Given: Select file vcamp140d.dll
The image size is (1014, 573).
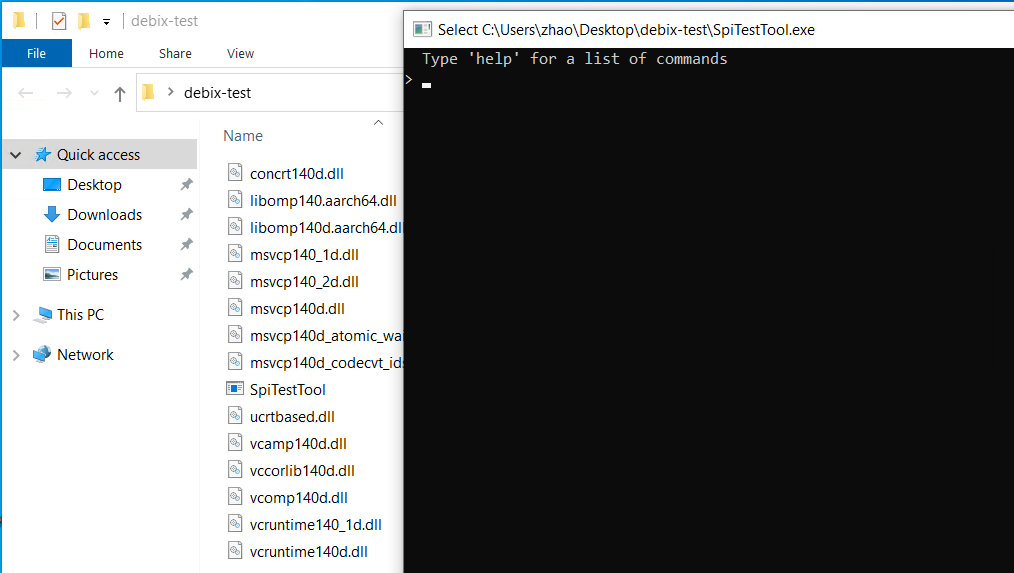Looking at the screenshot, I should click(298, 444).
